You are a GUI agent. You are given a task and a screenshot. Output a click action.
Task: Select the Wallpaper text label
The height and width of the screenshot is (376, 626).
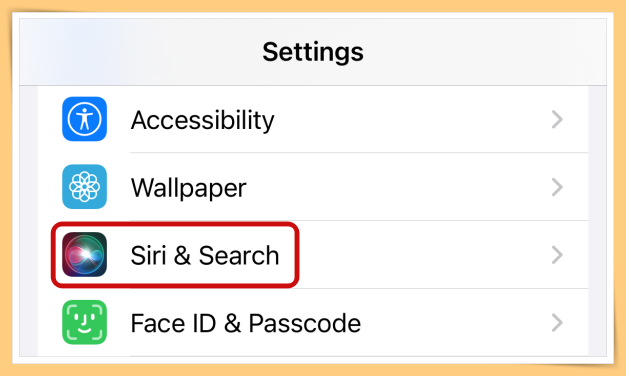pos(188,188)
